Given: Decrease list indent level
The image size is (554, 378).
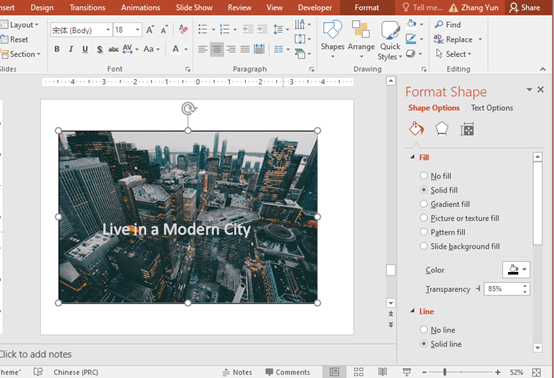Looking at the screenshot, I should pos(248,29).
